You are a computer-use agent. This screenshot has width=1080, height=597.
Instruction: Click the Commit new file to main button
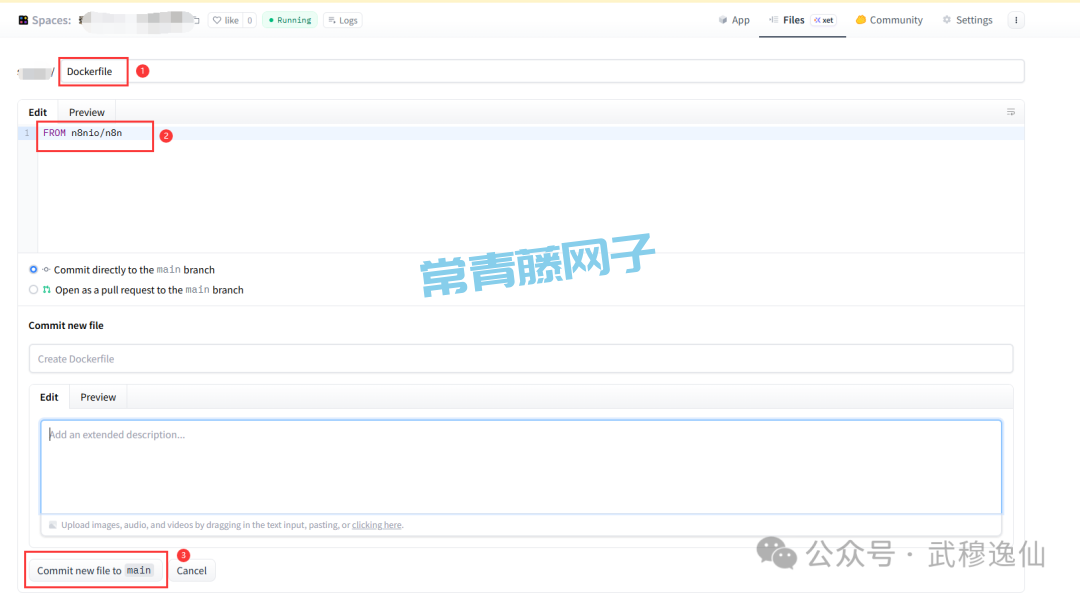click(x=94, y=571)
